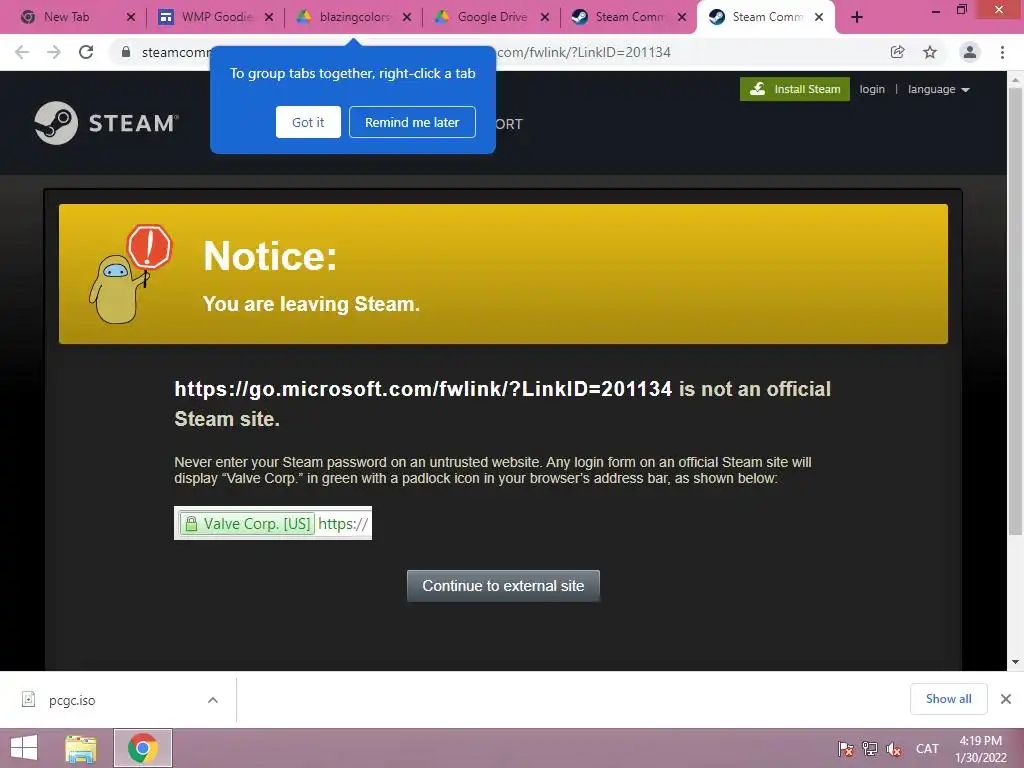Click the Chrome taskbar icon
Viewport: 1024px width, 768px height.
pyautogui.click(x=143, y=748)
